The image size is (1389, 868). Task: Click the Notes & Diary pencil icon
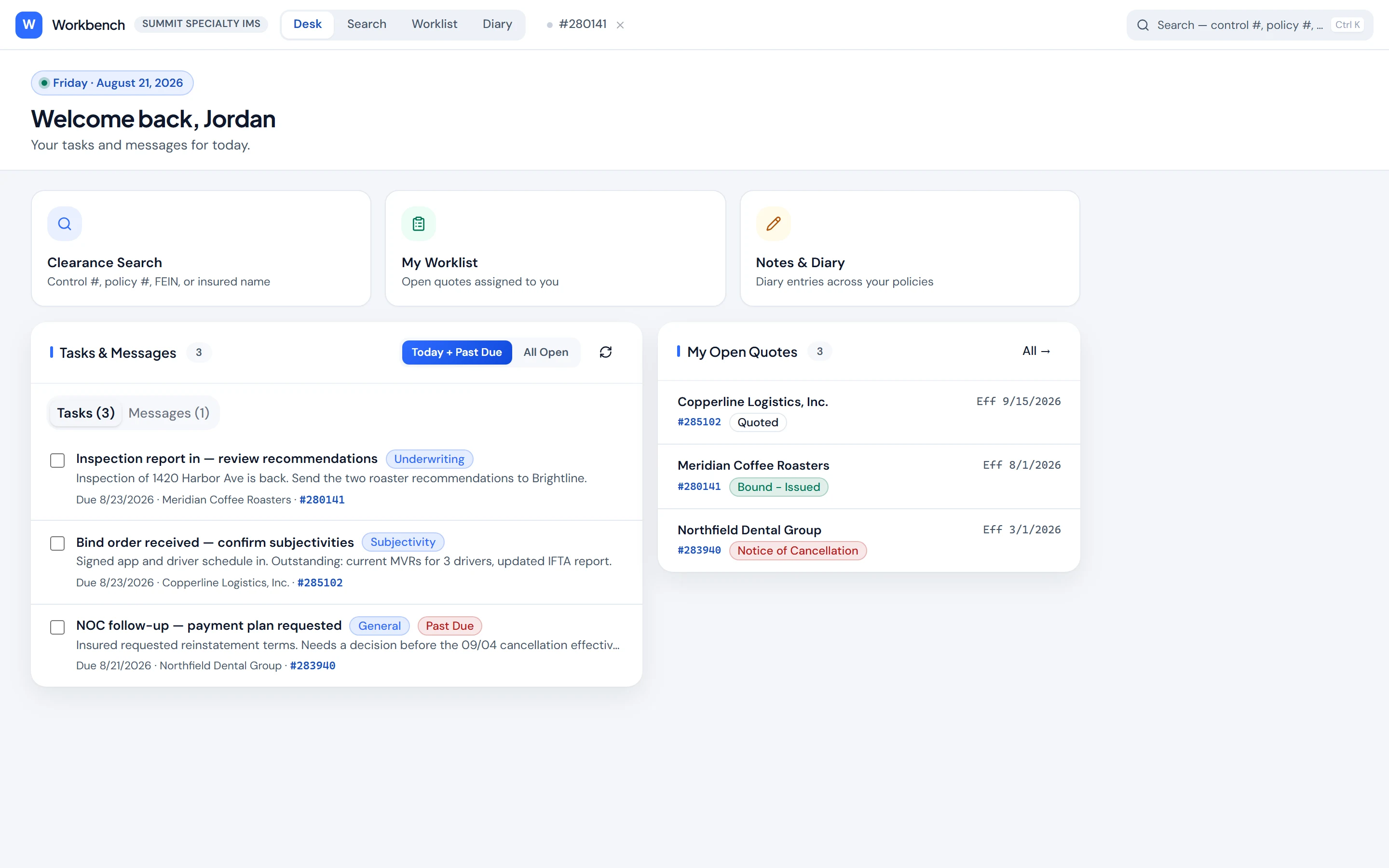[x=773, y=224]
